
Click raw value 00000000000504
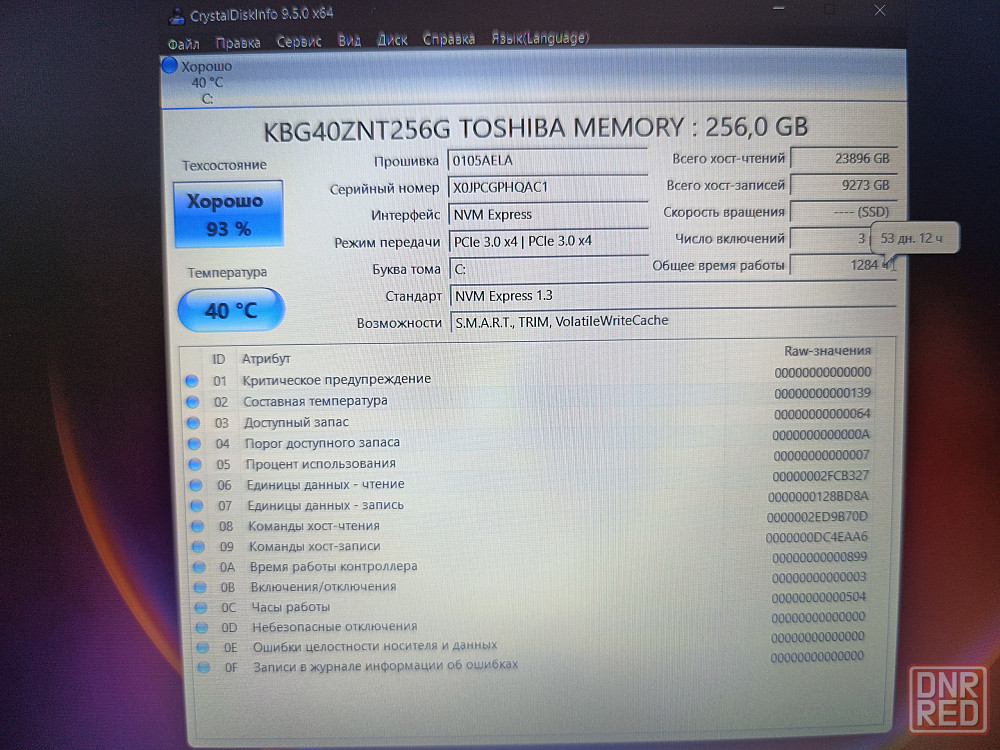pos(819,598)
